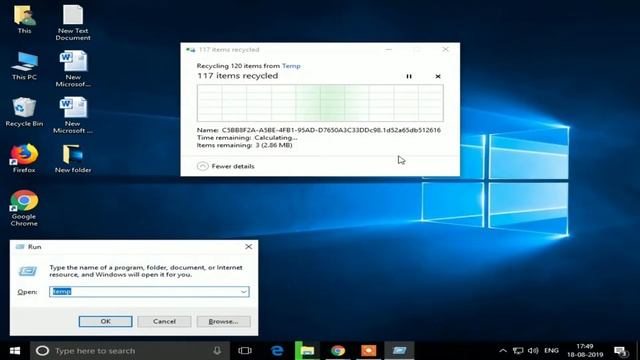Close the Run dialog
The height and width of the screenshot is (360, 640).
[249, 247]
